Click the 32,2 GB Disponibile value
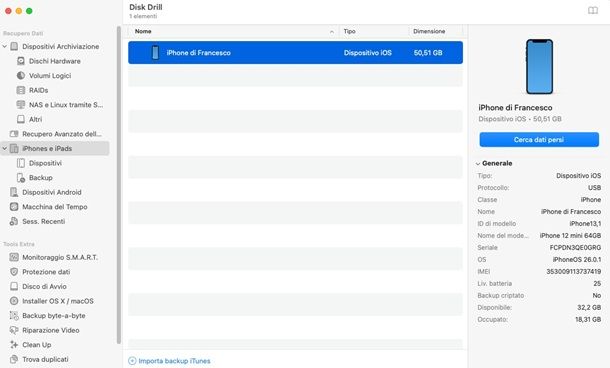The height and width of the screenshot is (368, 610). [589, 307]
